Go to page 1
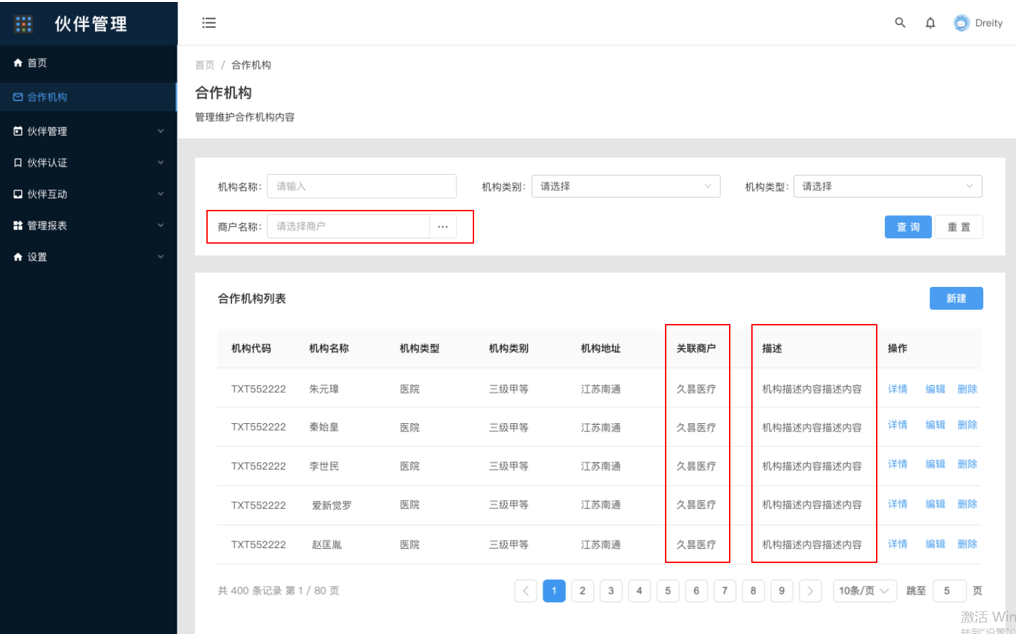Screen dimensions: 1016x634 554,591
